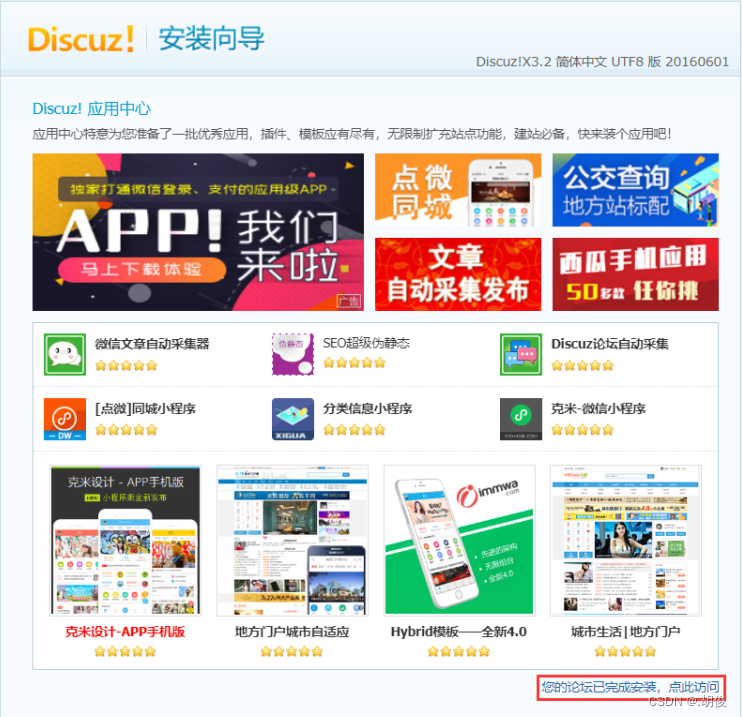This screenshot has width=742, height=717.
Task: Click star rating under 地方门户城市自适应
Action: pos(292,652)
